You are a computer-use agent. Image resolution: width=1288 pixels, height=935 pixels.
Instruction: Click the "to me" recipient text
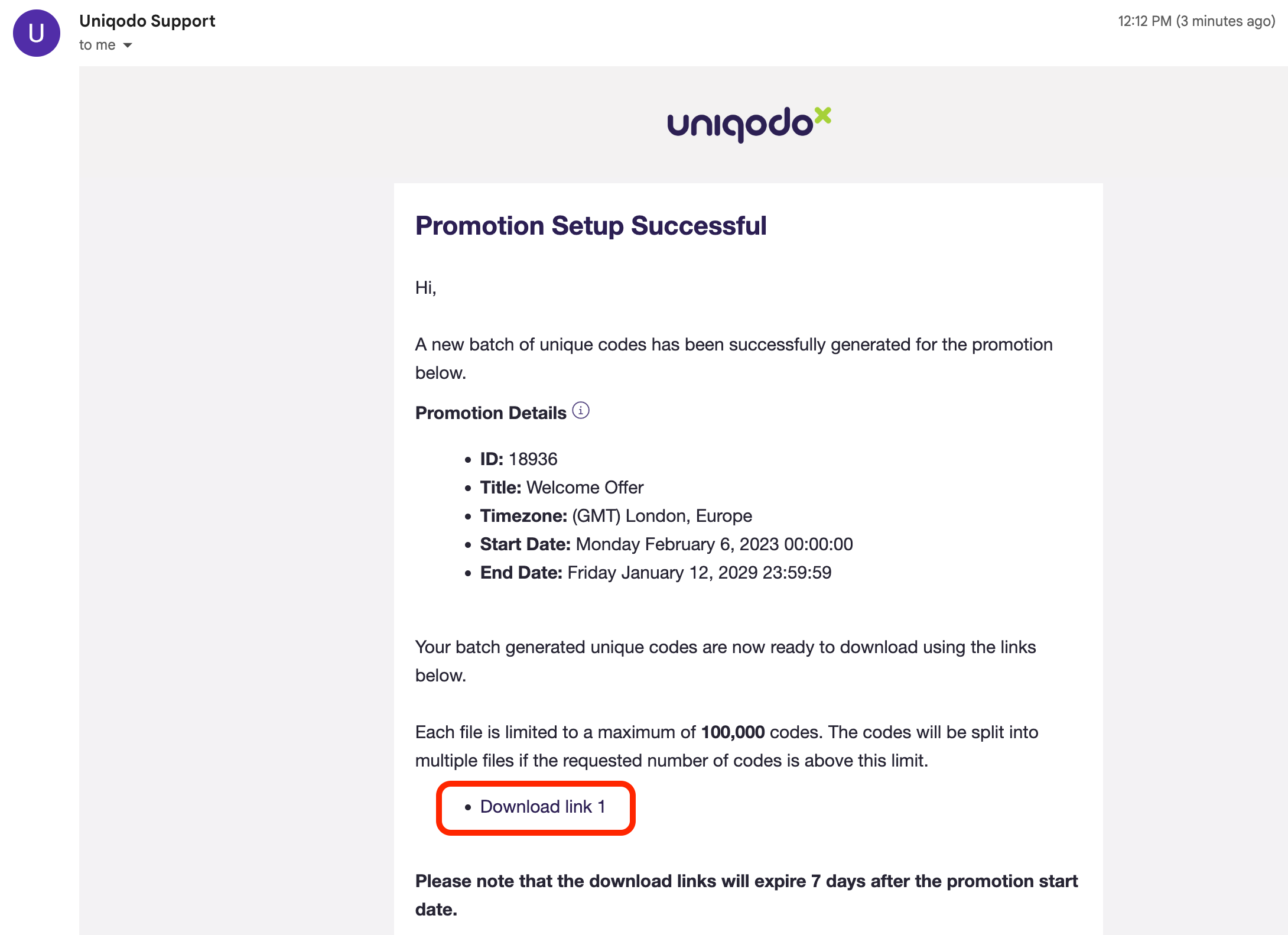(97, 46)
